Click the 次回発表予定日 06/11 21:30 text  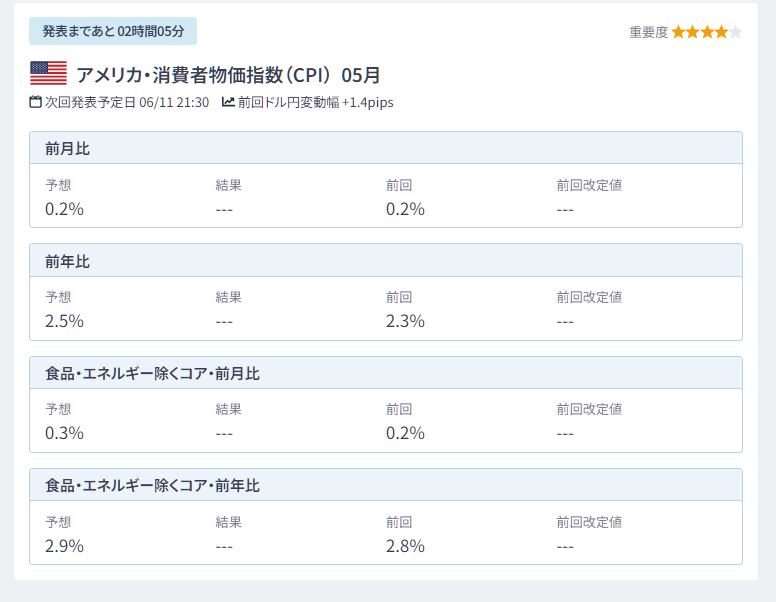point(127,102)
